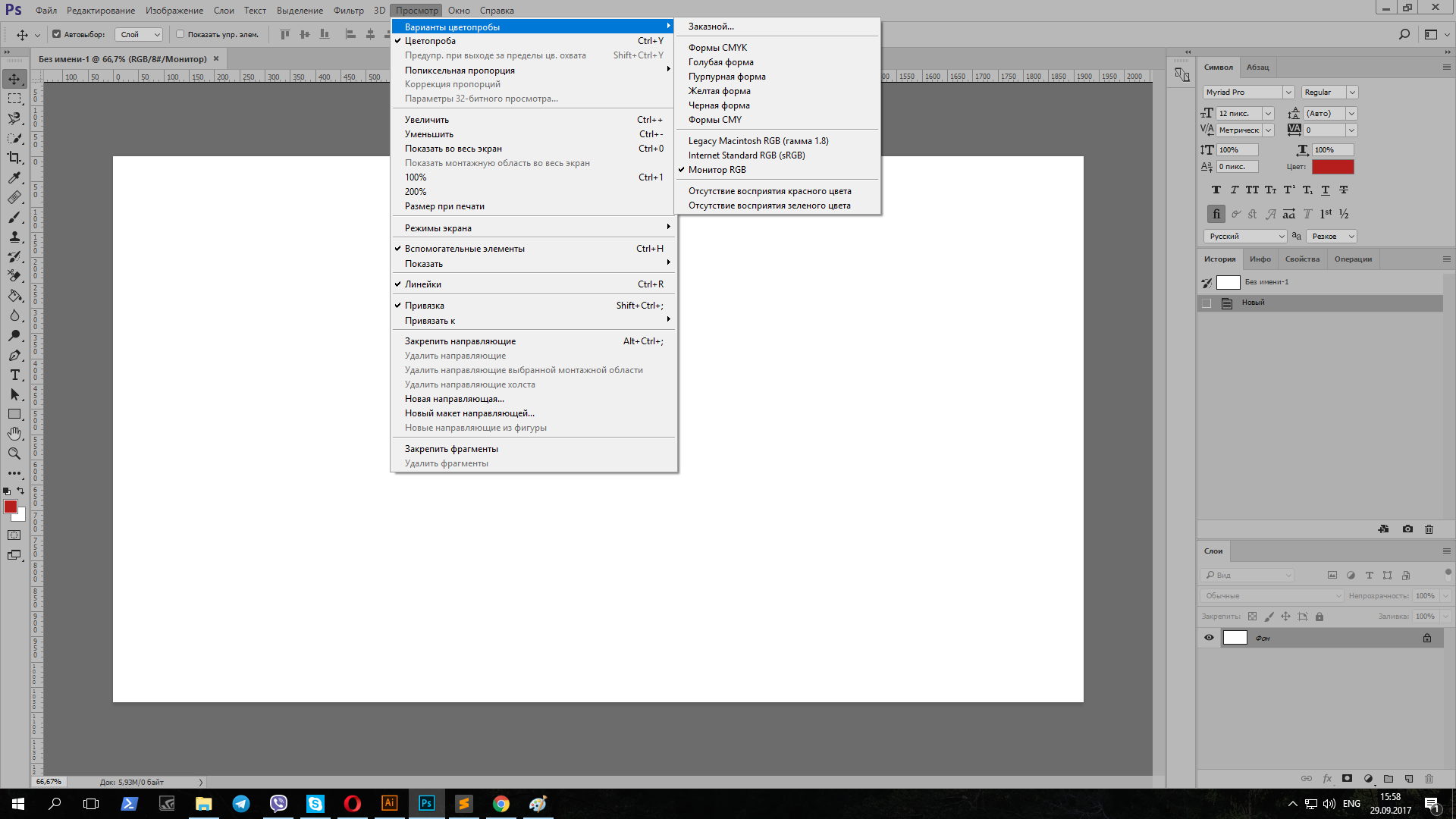Open the Русский language dropdown

1245,236
